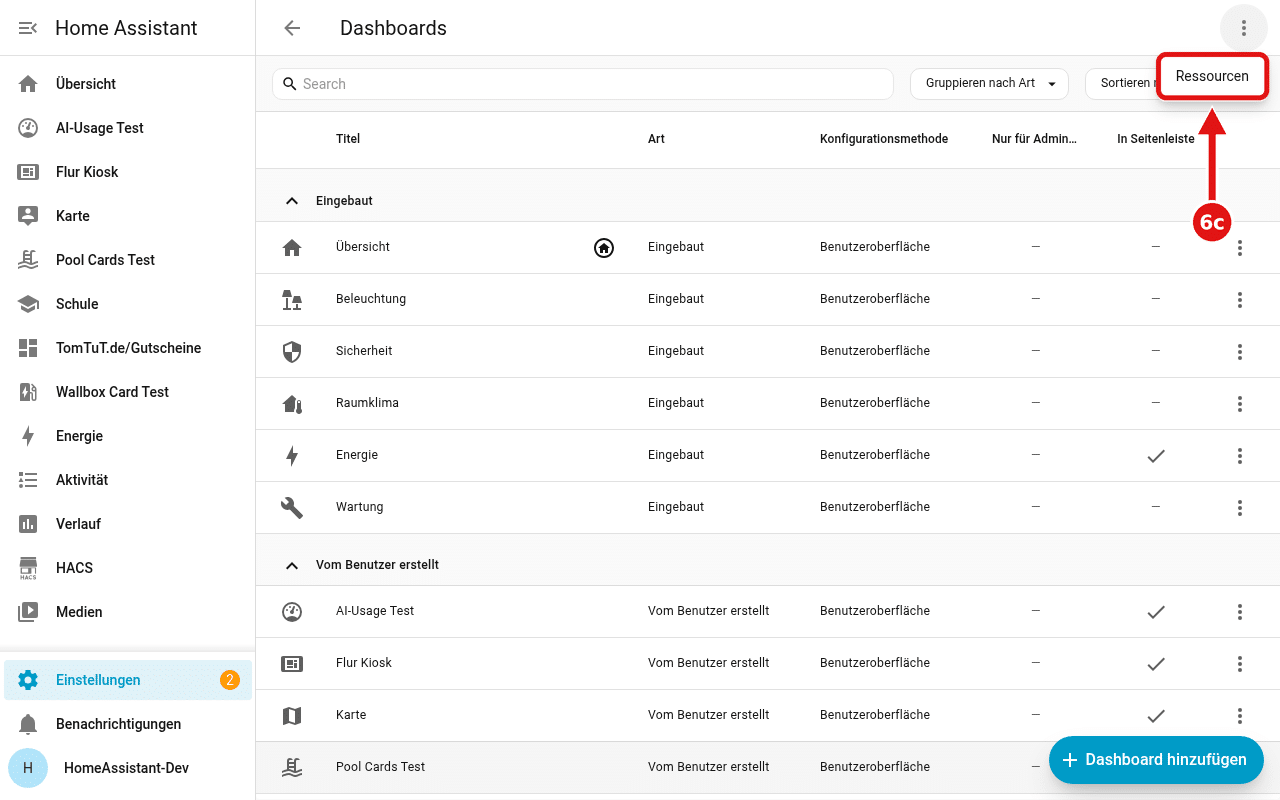This screenshot has width=1280, height=800.
Task: Open Einstellungen in the sidebar
Action: coord(128,680)
